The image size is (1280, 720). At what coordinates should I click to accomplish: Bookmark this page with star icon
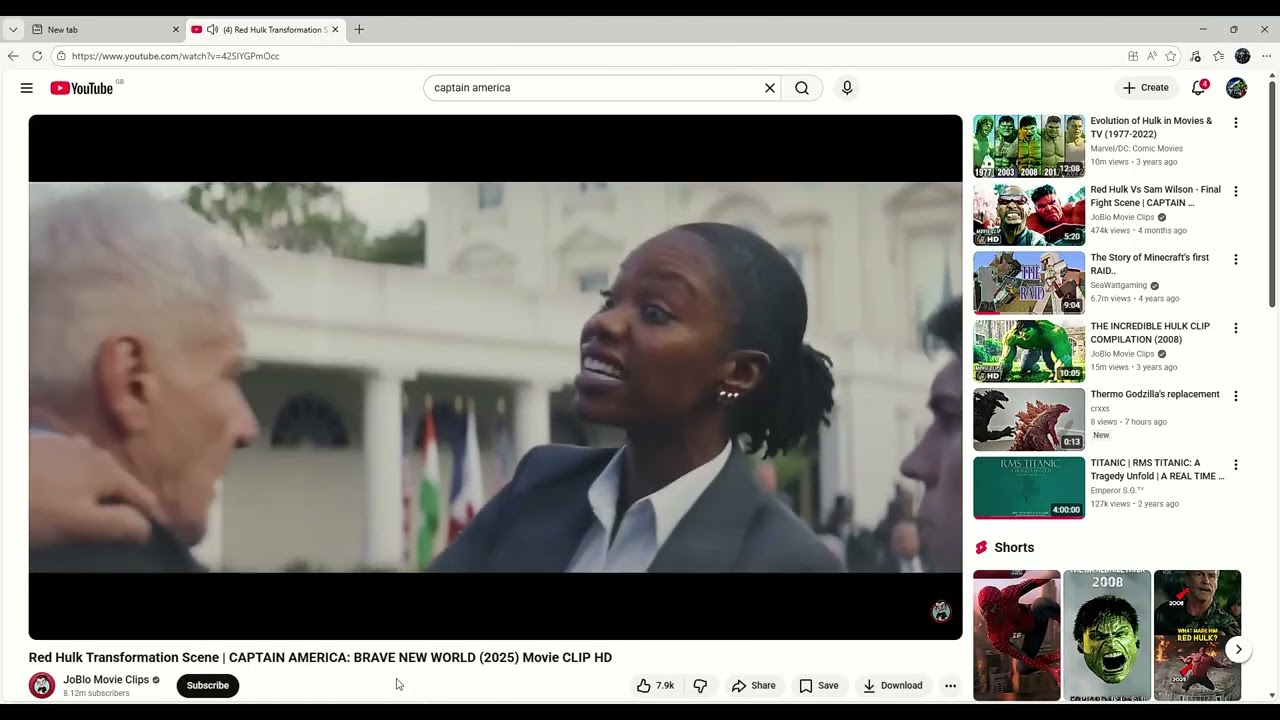point(1171,56)
